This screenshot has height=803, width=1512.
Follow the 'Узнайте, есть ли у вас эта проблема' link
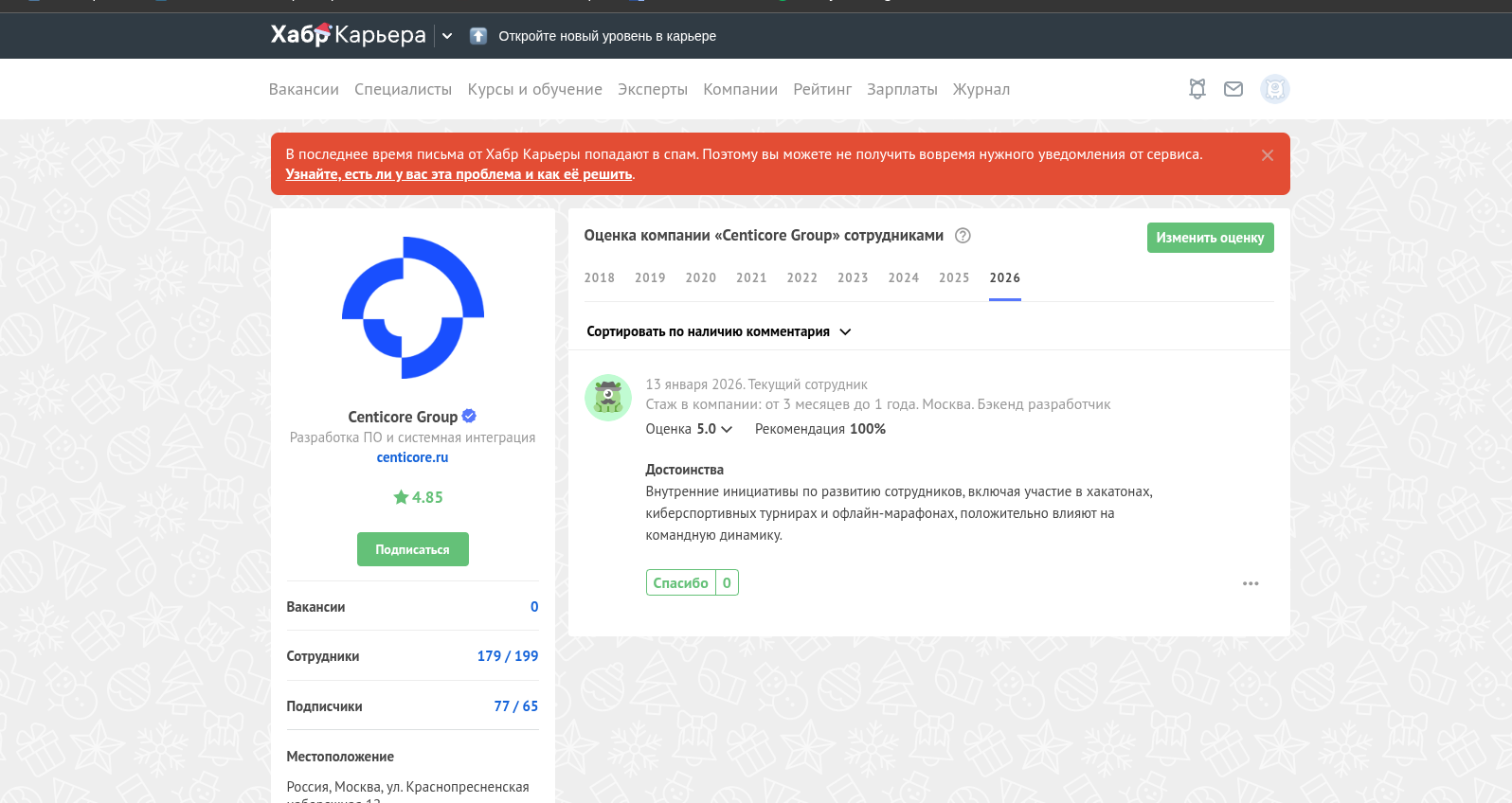point(459,174)
